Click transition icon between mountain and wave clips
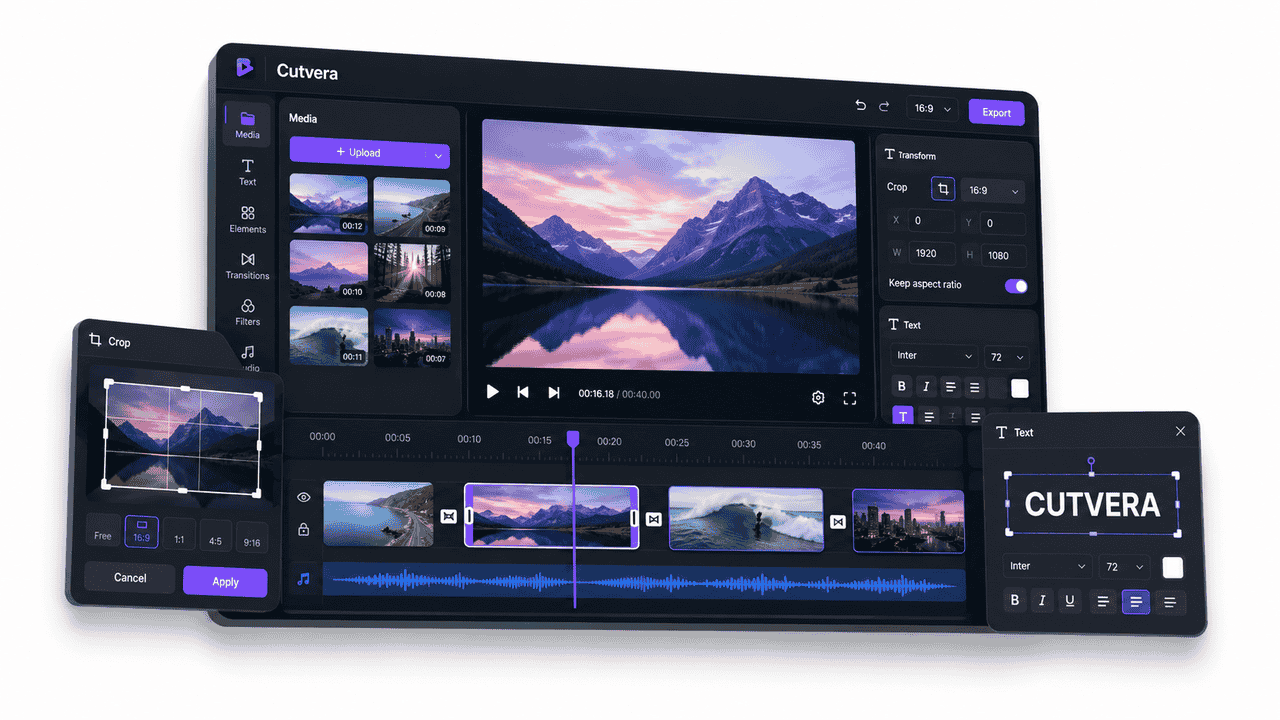This screenshot has width=1280, height=720. pos(654,519)
